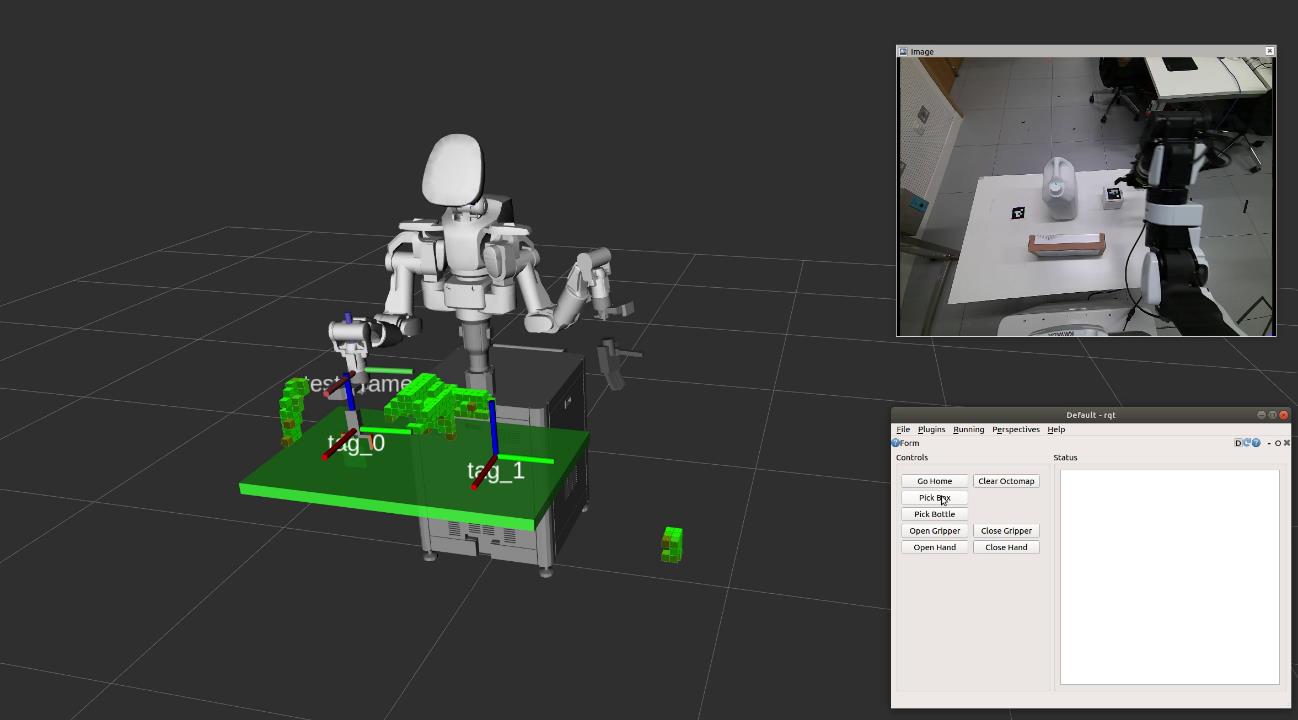The width and height of the screenshot is (1298, 720).
Task: Collapse the Form plugin using the dash icon
Action: [1267, 443]
